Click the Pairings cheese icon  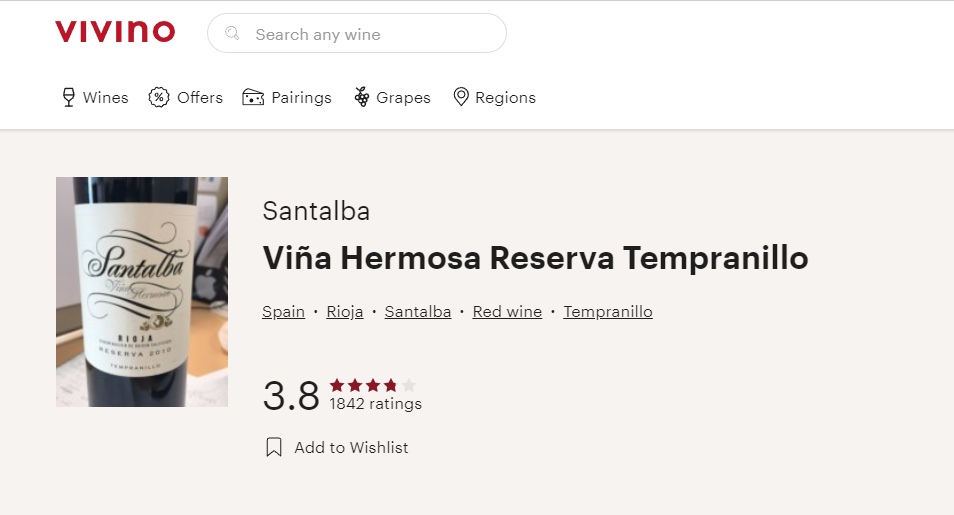coord(253,97)
